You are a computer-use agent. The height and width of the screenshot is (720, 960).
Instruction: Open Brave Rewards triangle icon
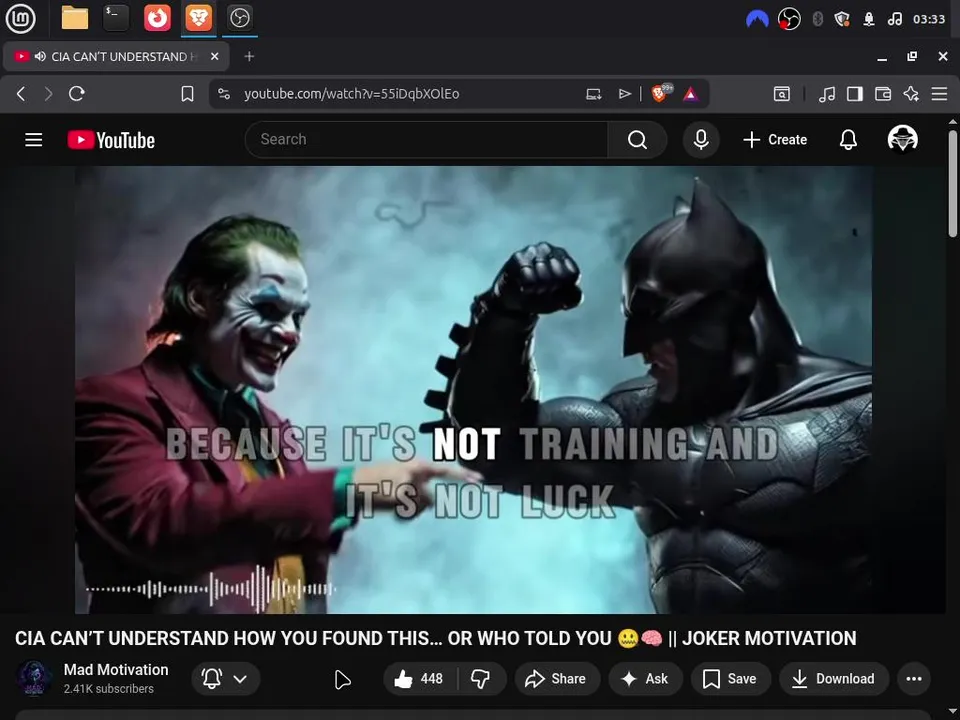coord(691,94)
